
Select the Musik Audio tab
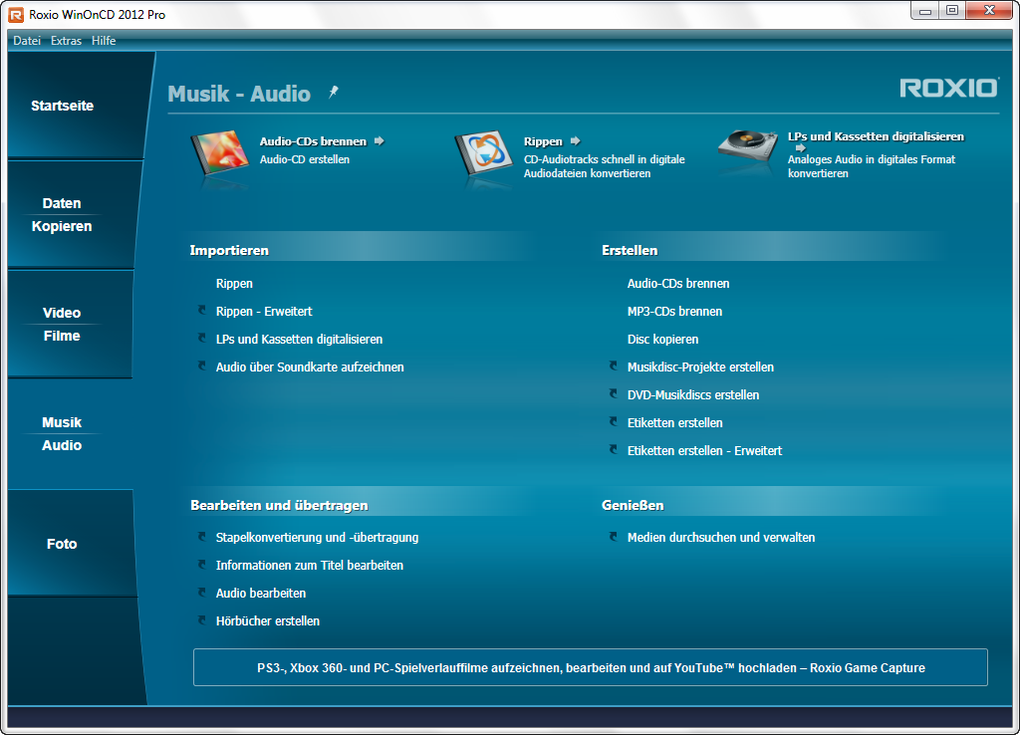coord(70,433)
